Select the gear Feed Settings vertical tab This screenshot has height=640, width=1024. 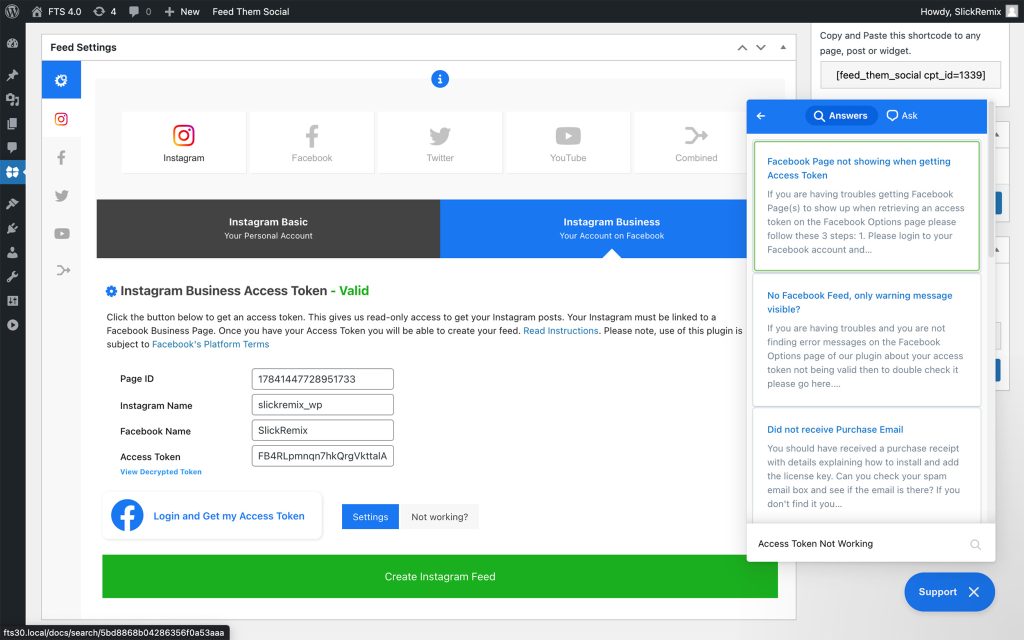pos(61,80)
